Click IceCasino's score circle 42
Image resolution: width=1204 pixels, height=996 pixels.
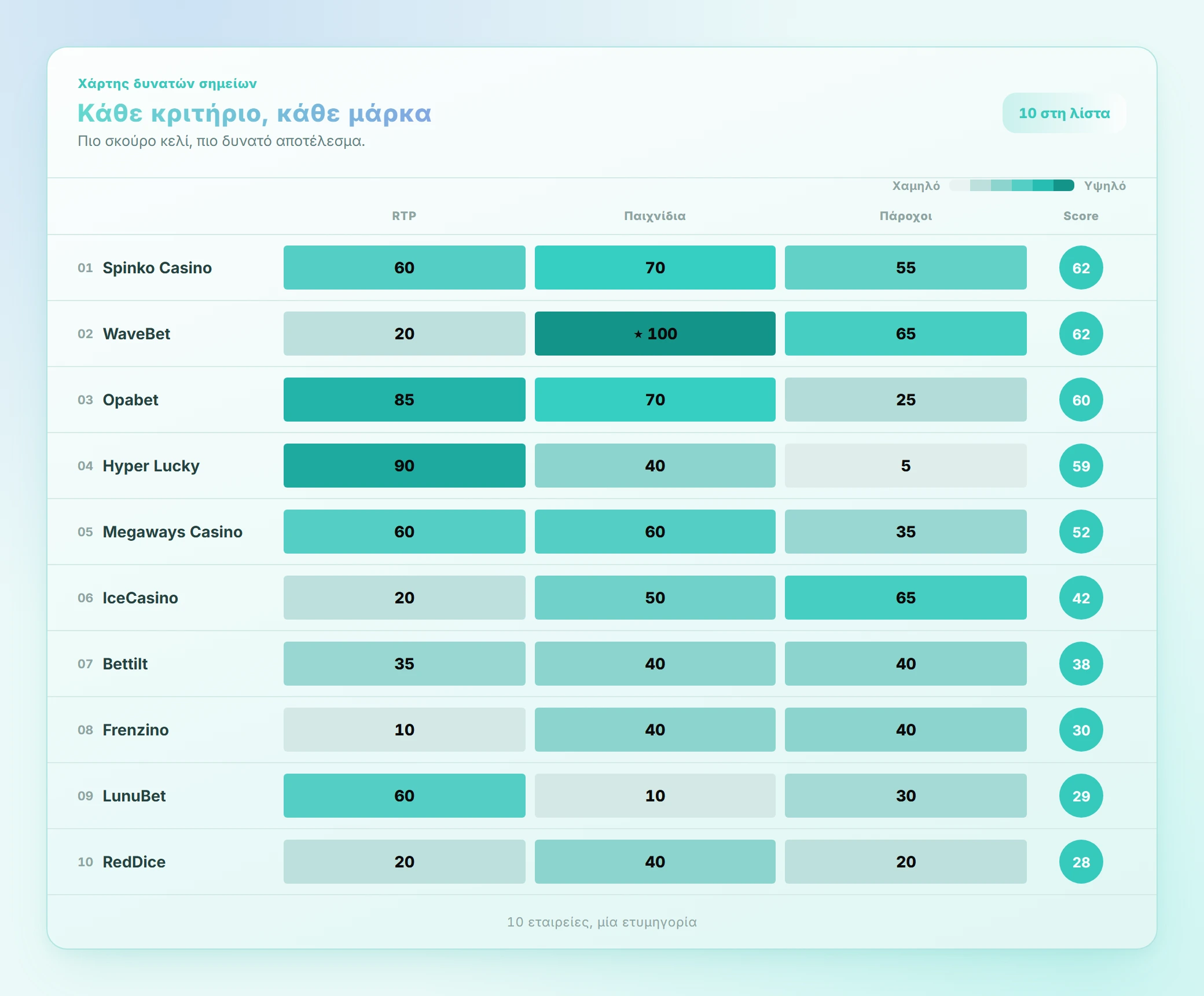coord(1081,598)
